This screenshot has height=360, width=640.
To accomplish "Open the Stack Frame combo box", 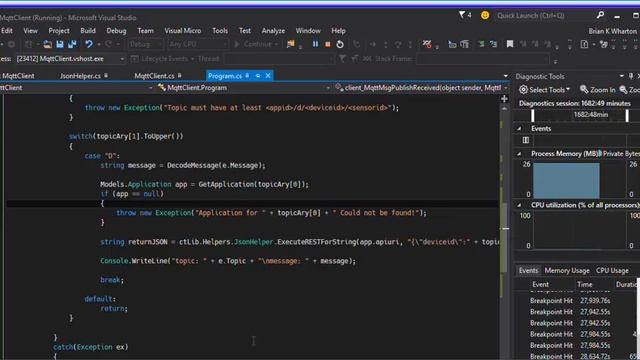I will (x=483, y=59).
